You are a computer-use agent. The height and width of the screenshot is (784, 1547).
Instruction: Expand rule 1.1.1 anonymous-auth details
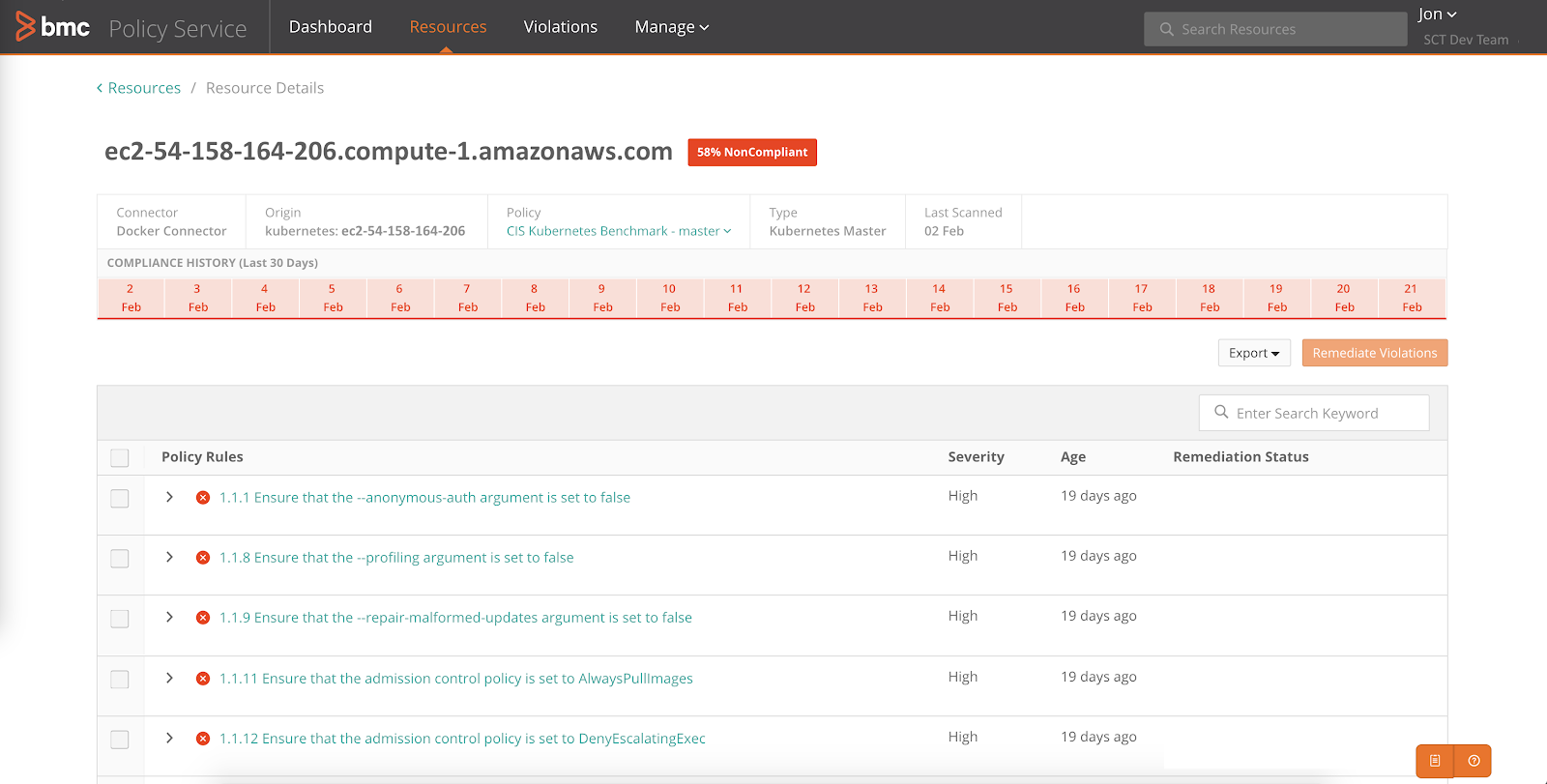tap(169, 497)
